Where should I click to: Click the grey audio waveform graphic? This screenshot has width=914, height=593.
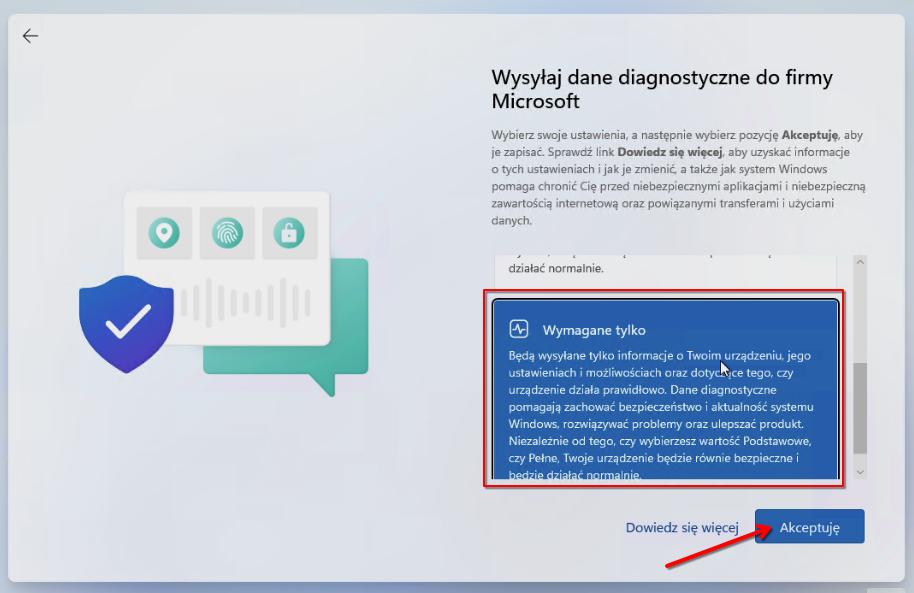(x=240, y=302)
